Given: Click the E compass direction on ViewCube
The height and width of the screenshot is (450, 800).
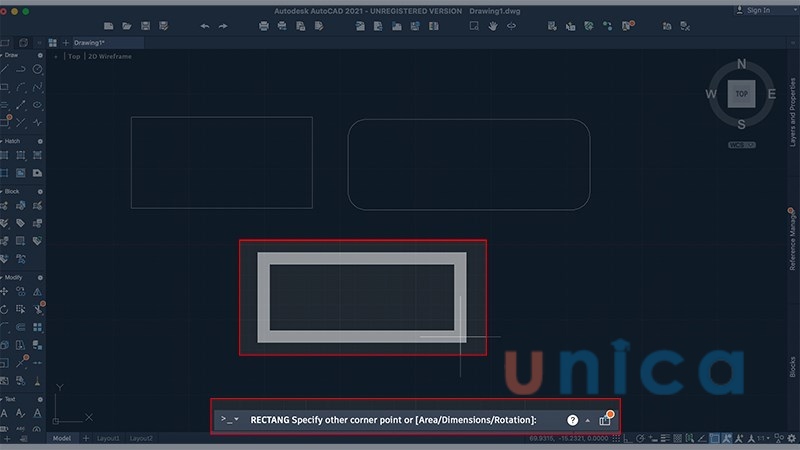Looking at the screenshot, I should tap(771, 94).
